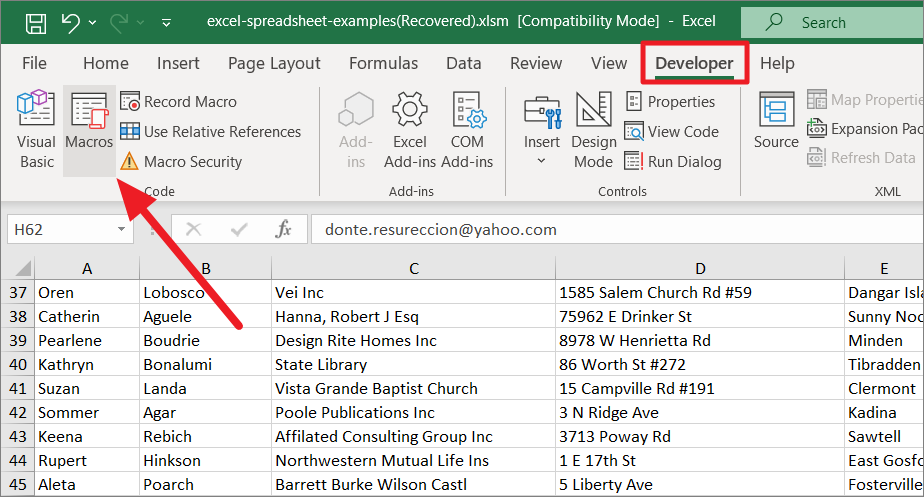Select row 37 header
The width and height of the screenshot is (924, 497).
tap(18, 292)
